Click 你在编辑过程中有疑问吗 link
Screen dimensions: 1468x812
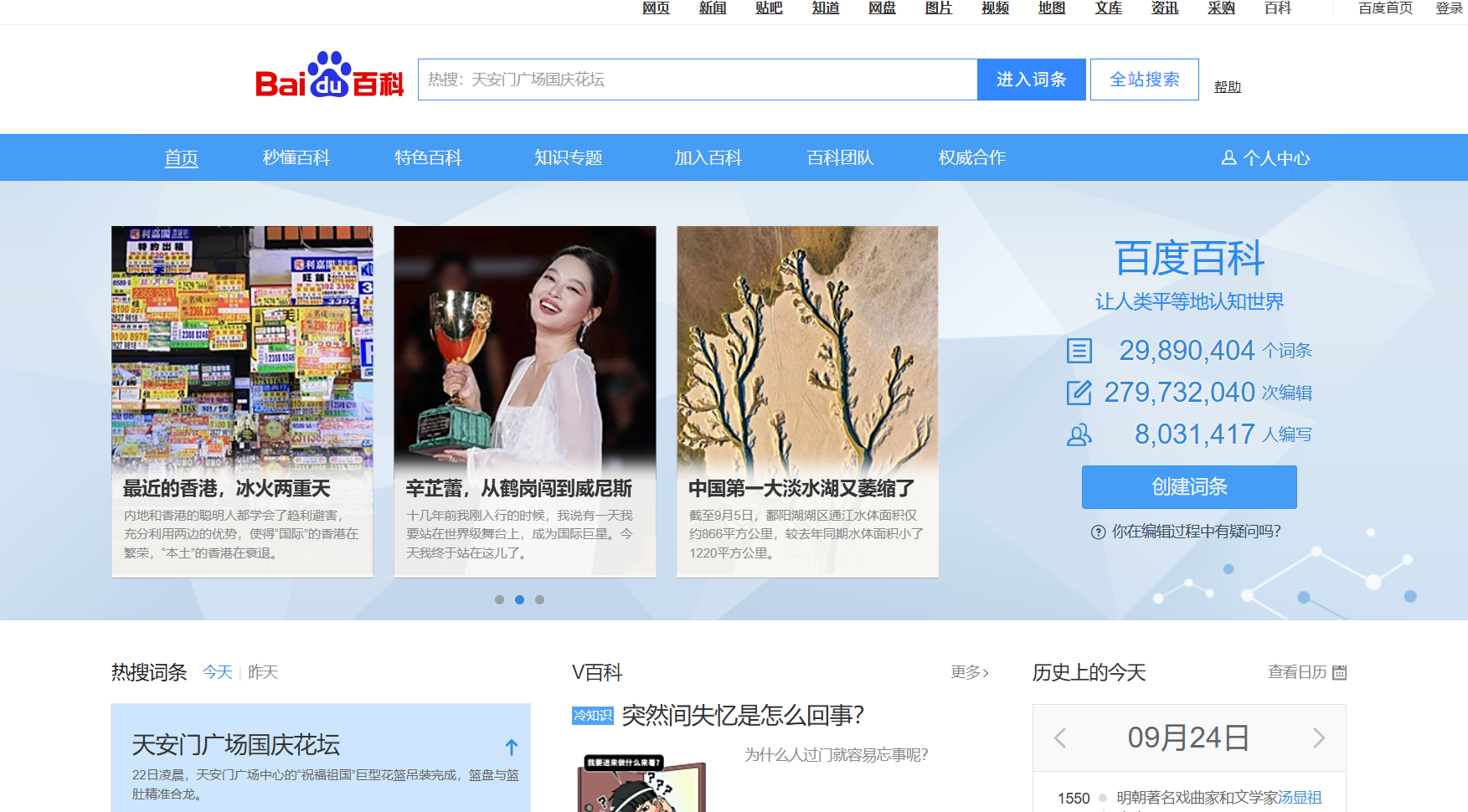[x=1197, y=532]
